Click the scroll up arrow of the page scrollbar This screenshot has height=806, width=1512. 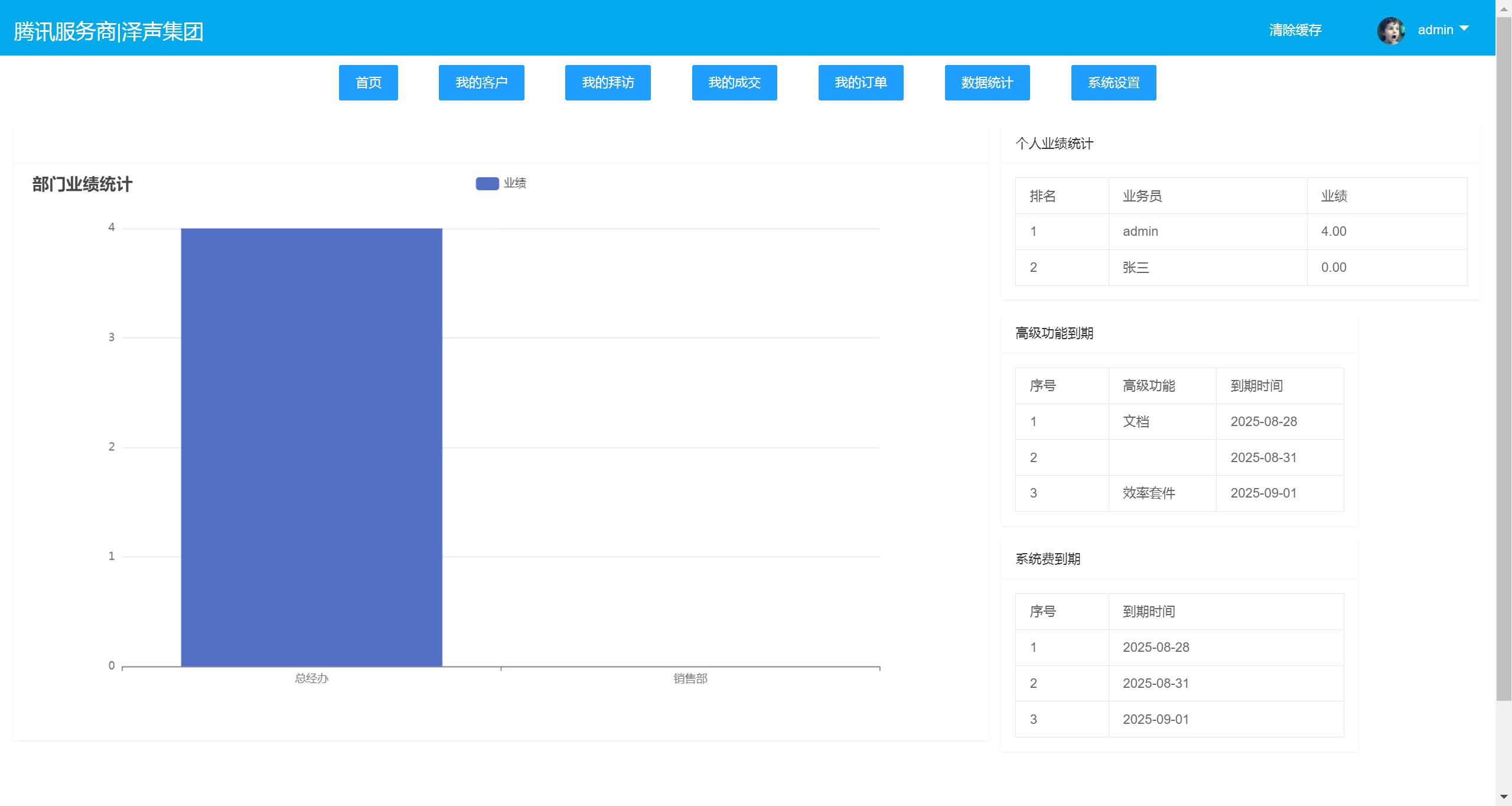tap(1504, 9)
